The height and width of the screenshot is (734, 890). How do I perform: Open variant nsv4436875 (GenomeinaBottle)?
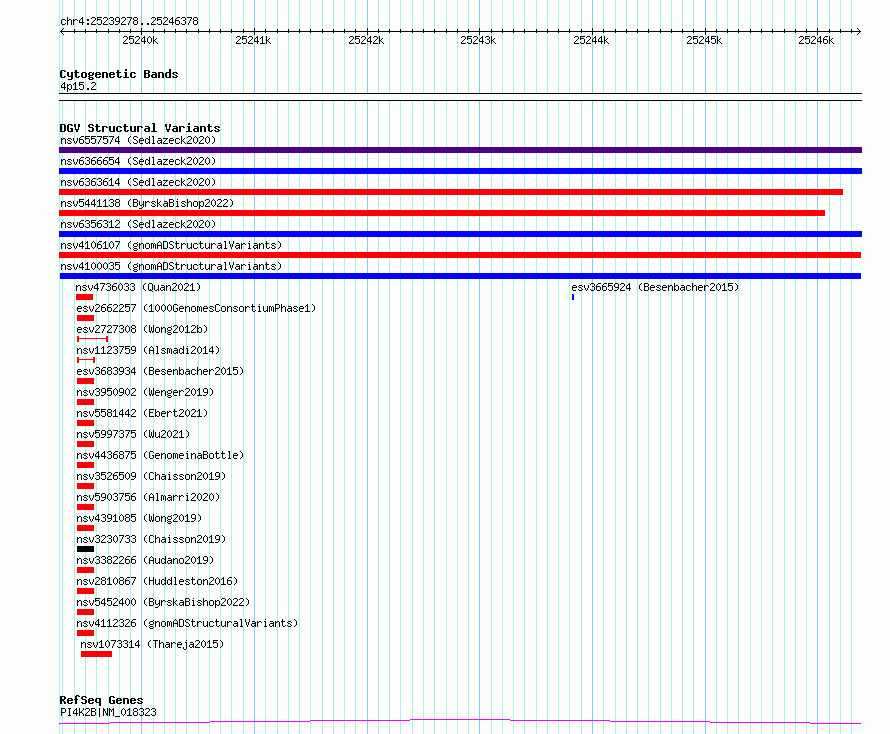(160, 455)
